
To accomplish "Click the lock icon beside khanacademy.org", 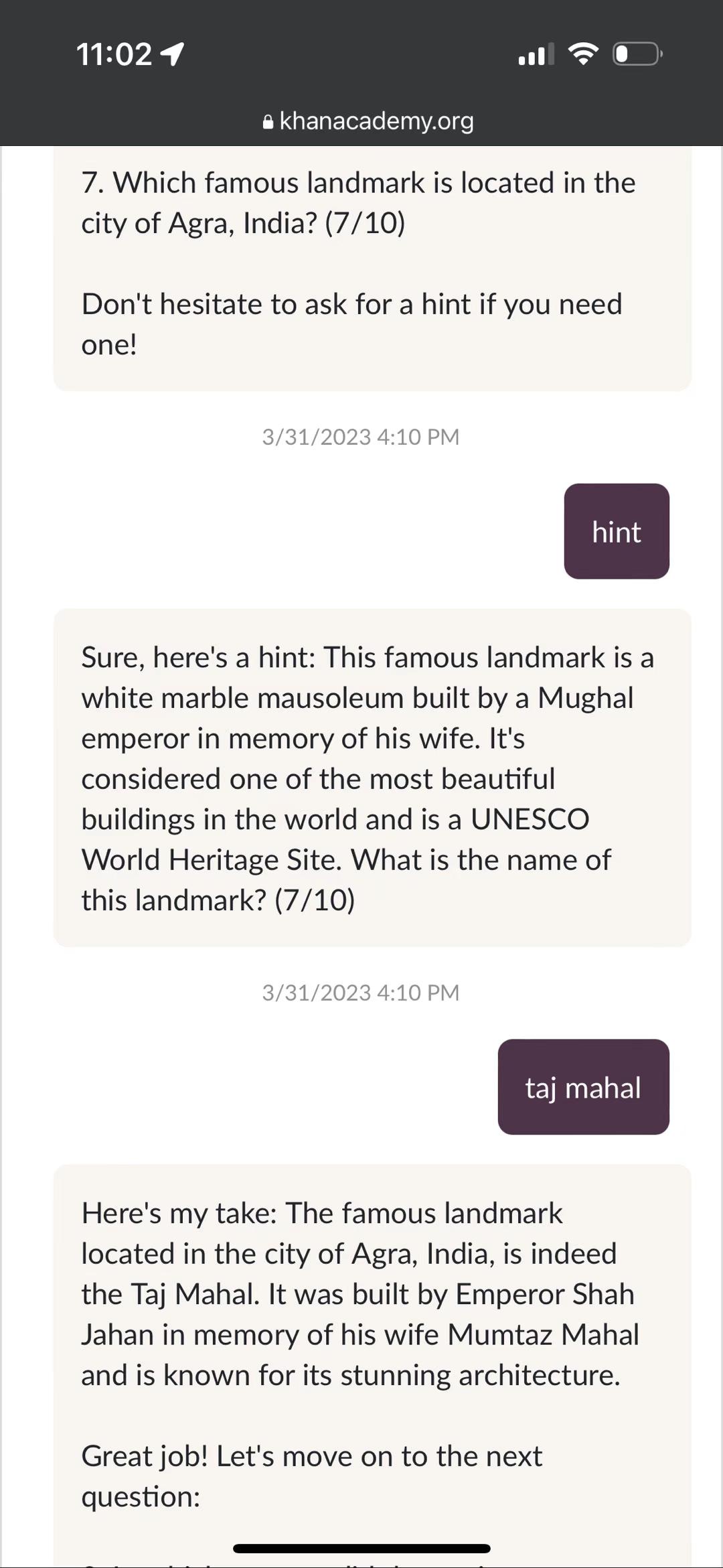I will (268, 122).
